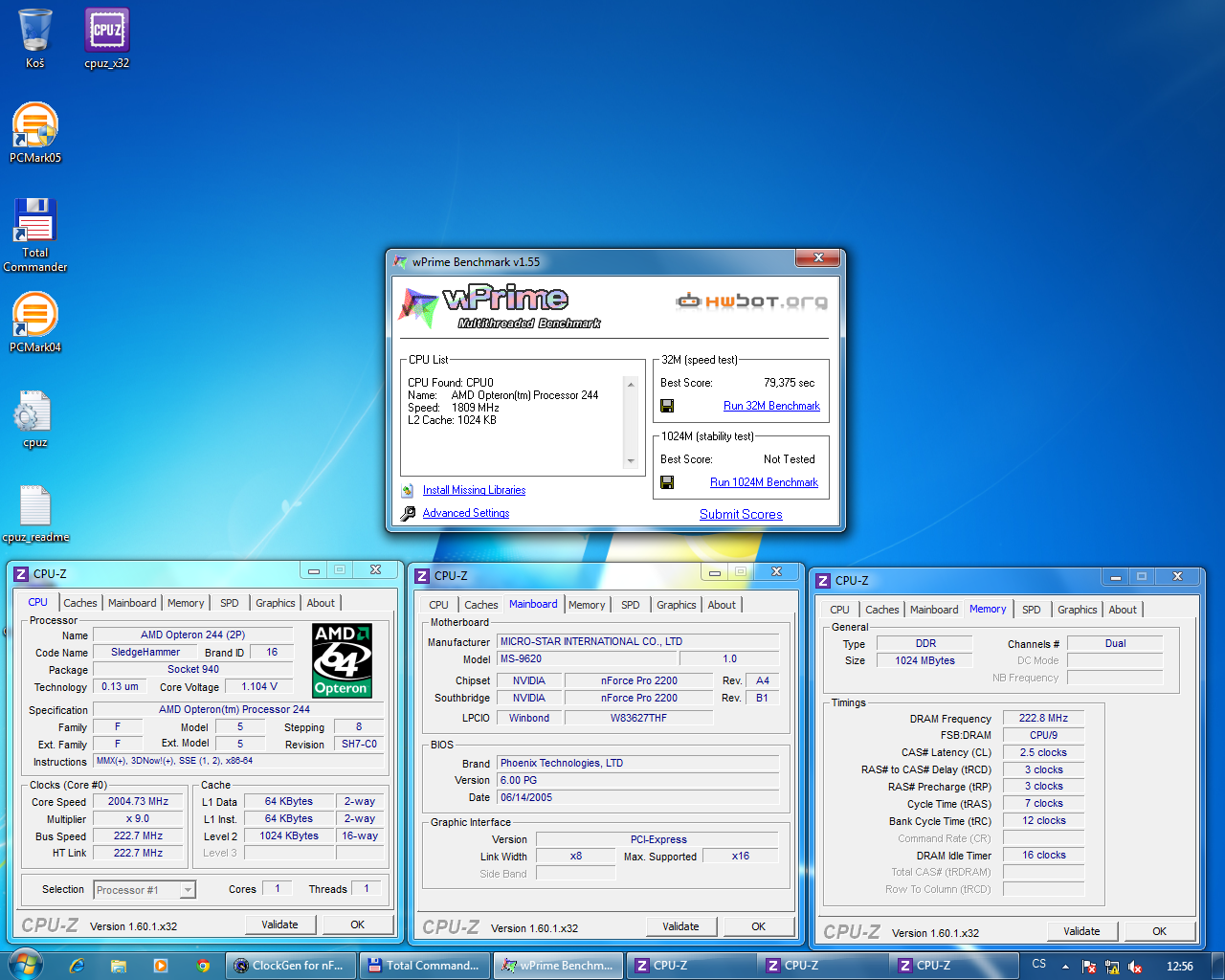Click the save icon for 1024M score

click(x=667, y=482)
